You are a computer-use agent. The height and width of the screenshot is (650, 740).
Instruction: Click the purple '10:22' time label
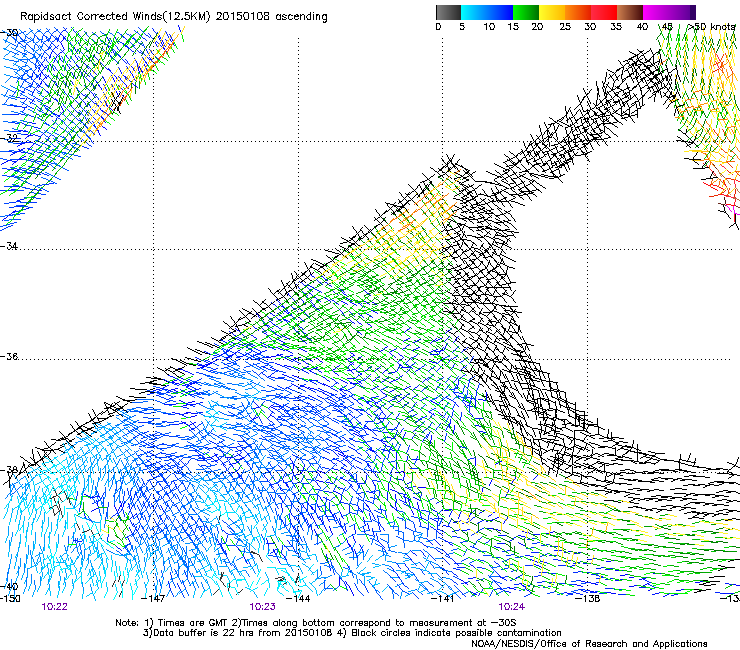55,607
